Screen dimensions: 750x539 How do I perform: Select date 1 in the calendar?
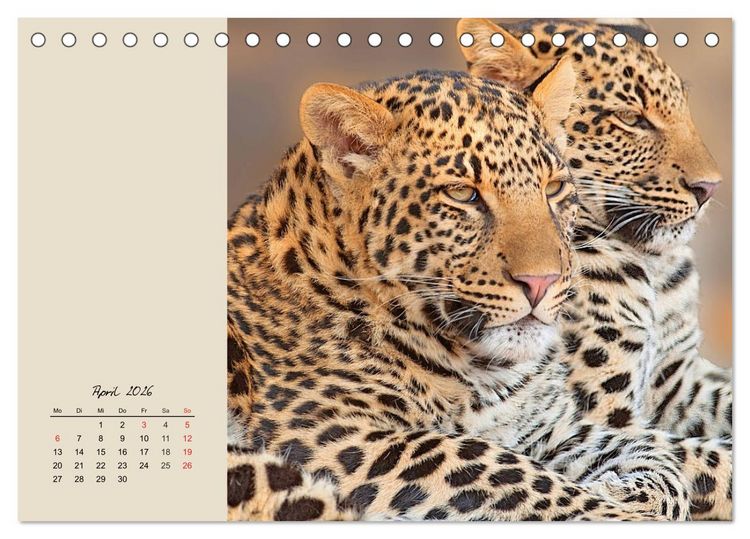(101, 425)
